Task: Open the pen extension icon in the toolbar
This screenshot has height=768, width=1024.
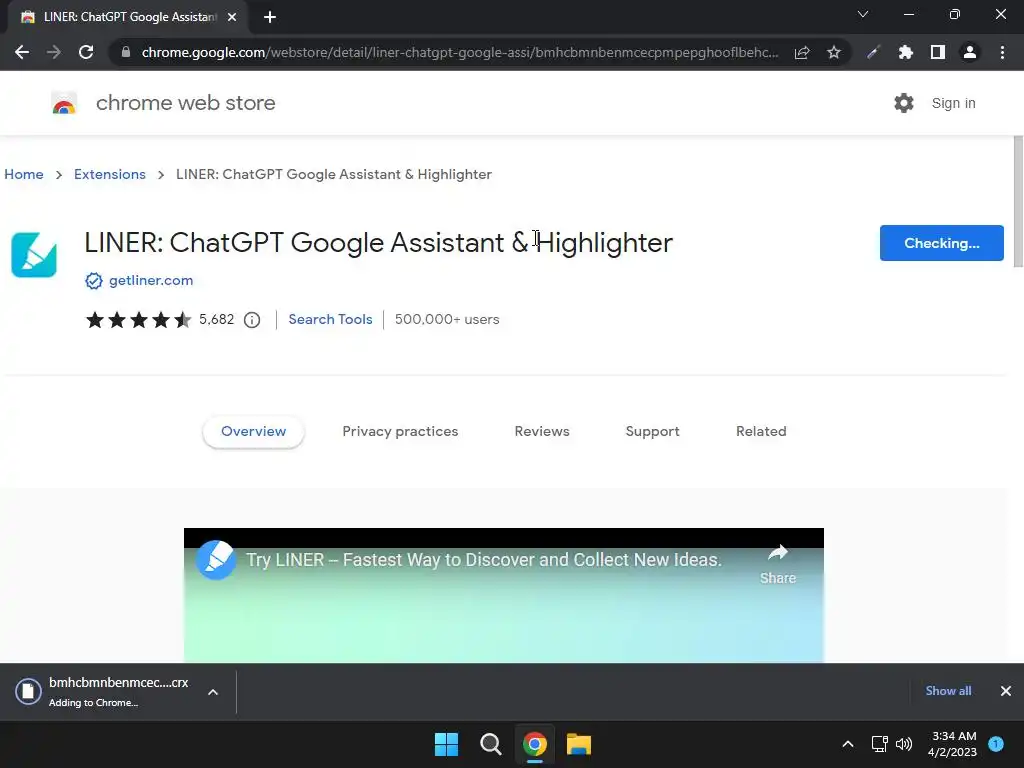Action: 873,52
